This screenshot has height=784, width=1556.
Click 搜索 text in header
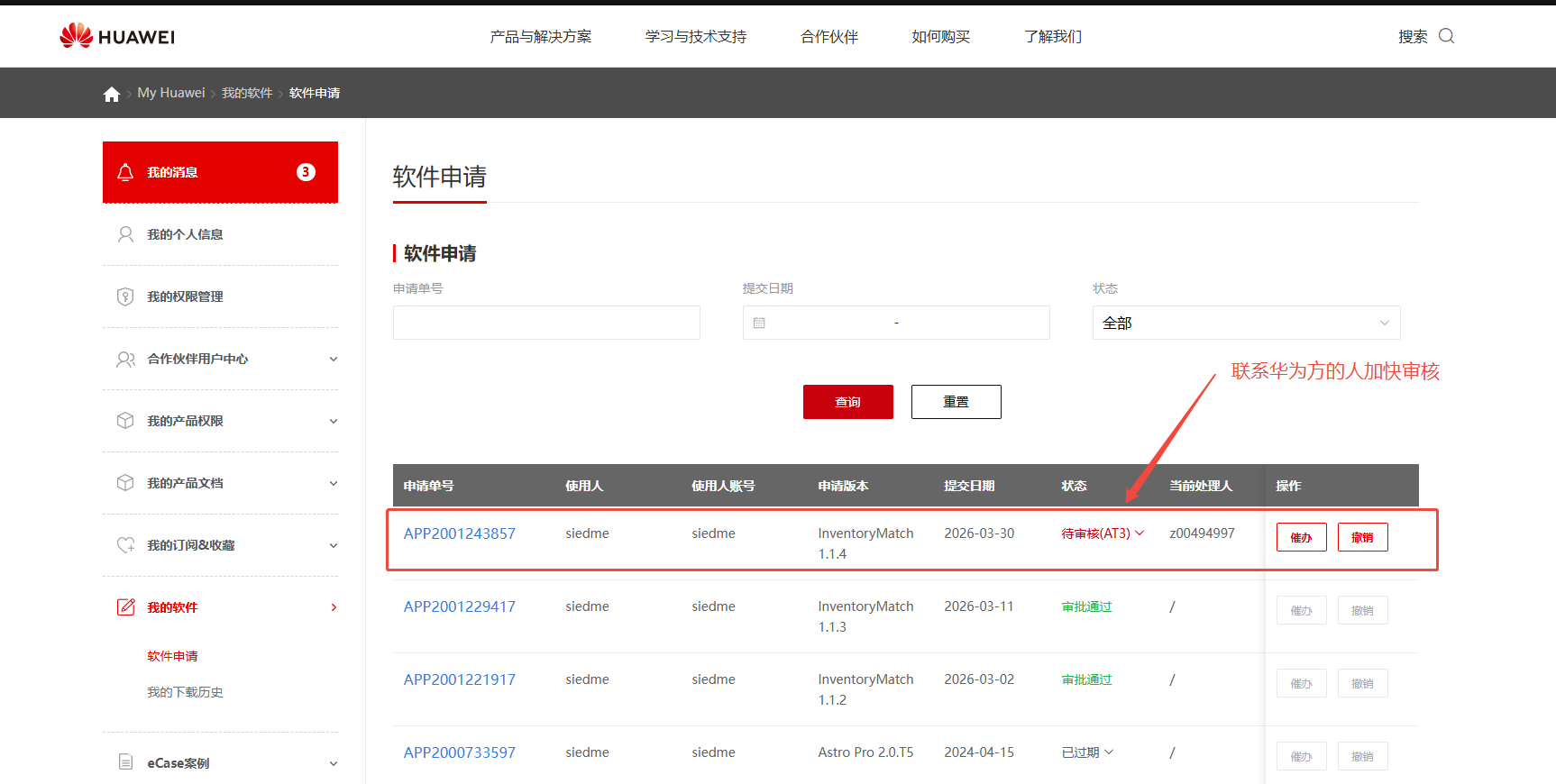[x=1413, y=37]
